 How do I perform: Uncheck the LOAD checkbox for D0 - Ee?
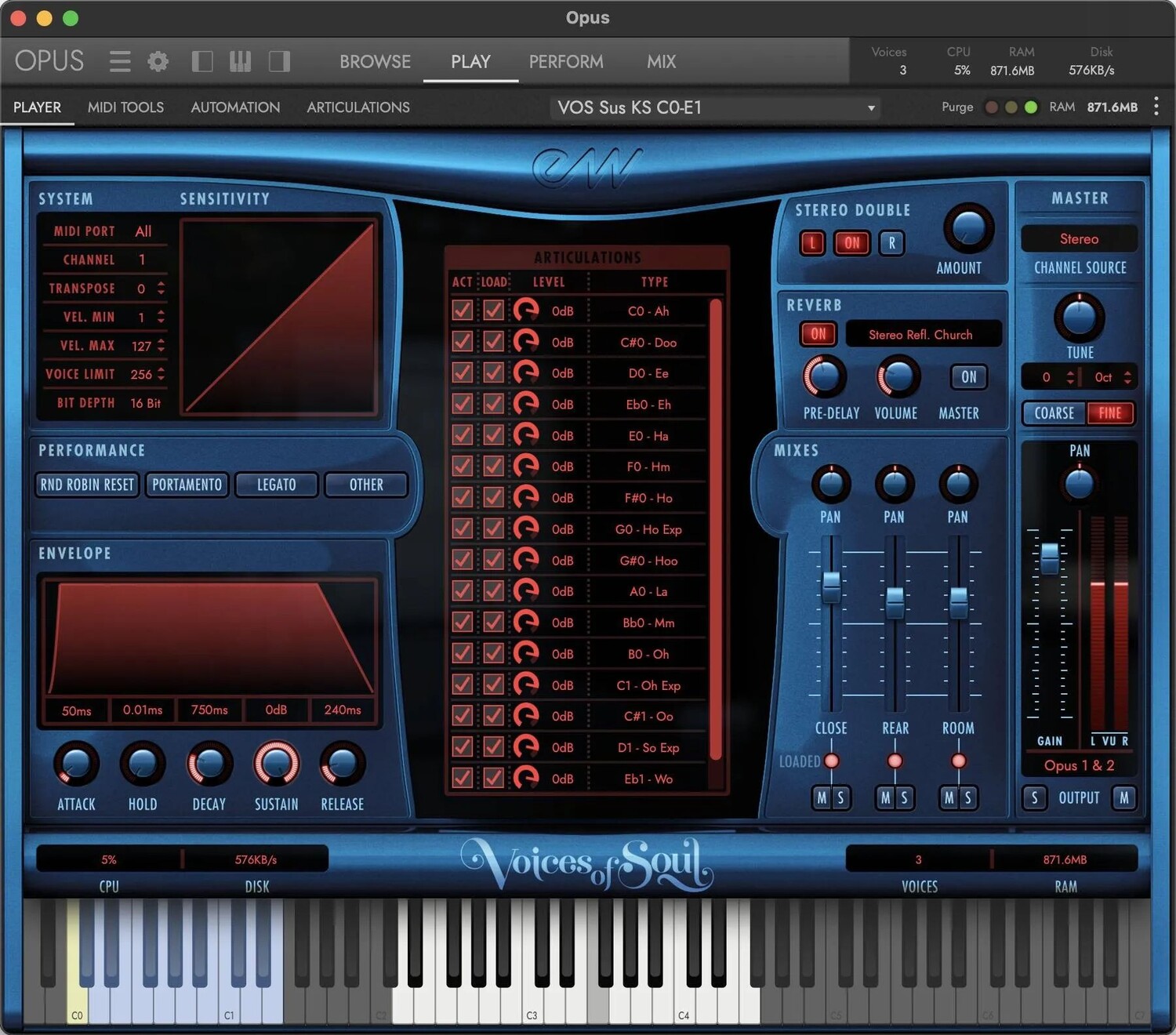point(493,373)
